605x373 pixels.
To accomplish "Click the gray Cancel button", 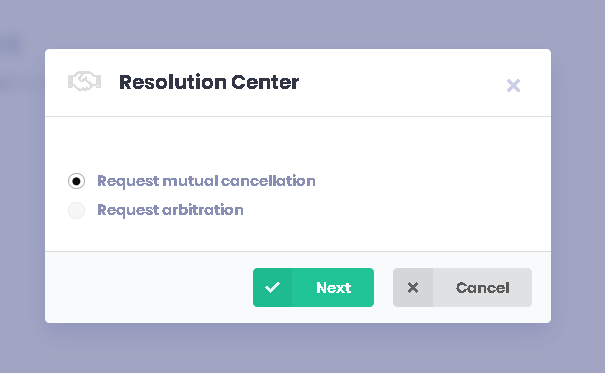I will (x=462, y=287).
